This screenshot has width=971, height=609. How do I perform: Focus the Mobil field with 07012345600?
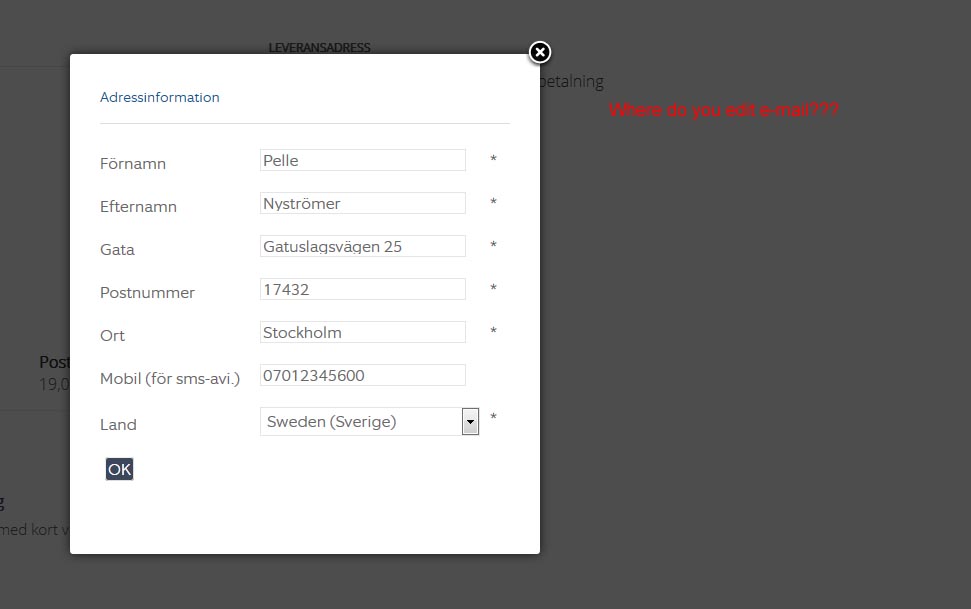[363, 375]
